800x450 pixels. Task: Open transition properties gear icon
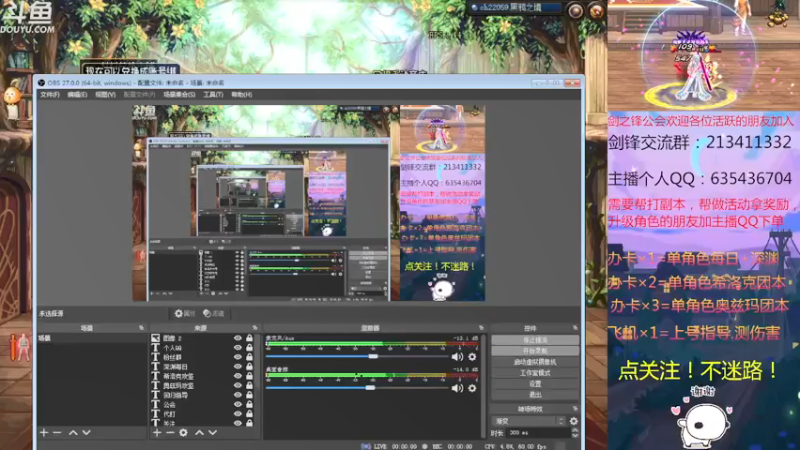[x=573, y=421]
